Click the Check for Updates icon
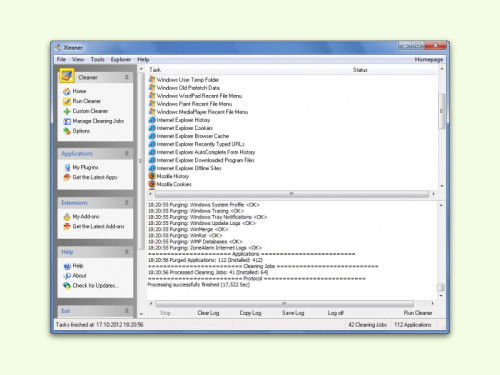 [x=67, y=286]
